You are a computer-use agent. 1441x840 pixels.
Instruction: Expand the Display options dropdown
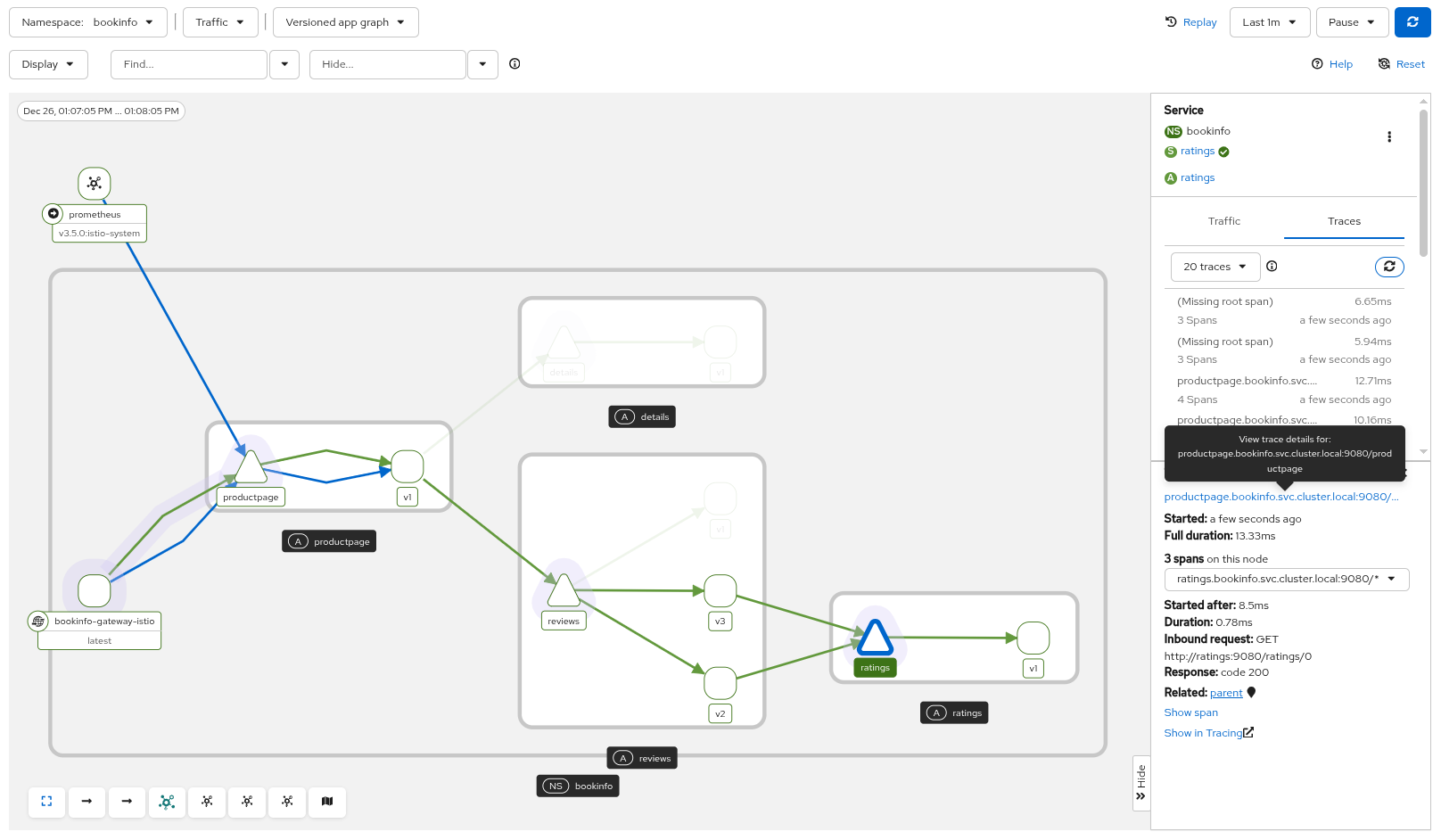point(48,64)
